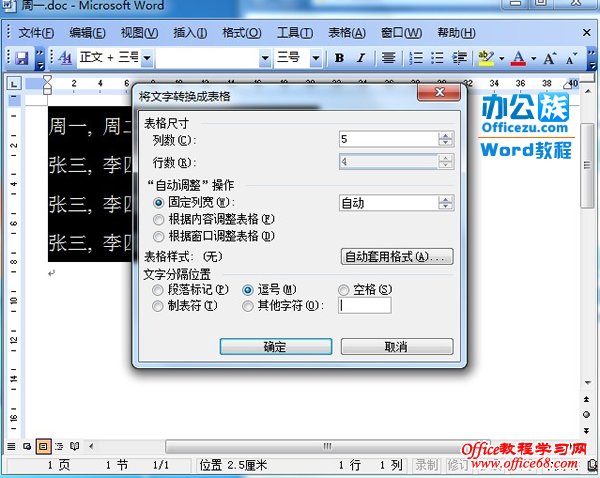
Task: Apply the red font color
Action: click(518, 58)
